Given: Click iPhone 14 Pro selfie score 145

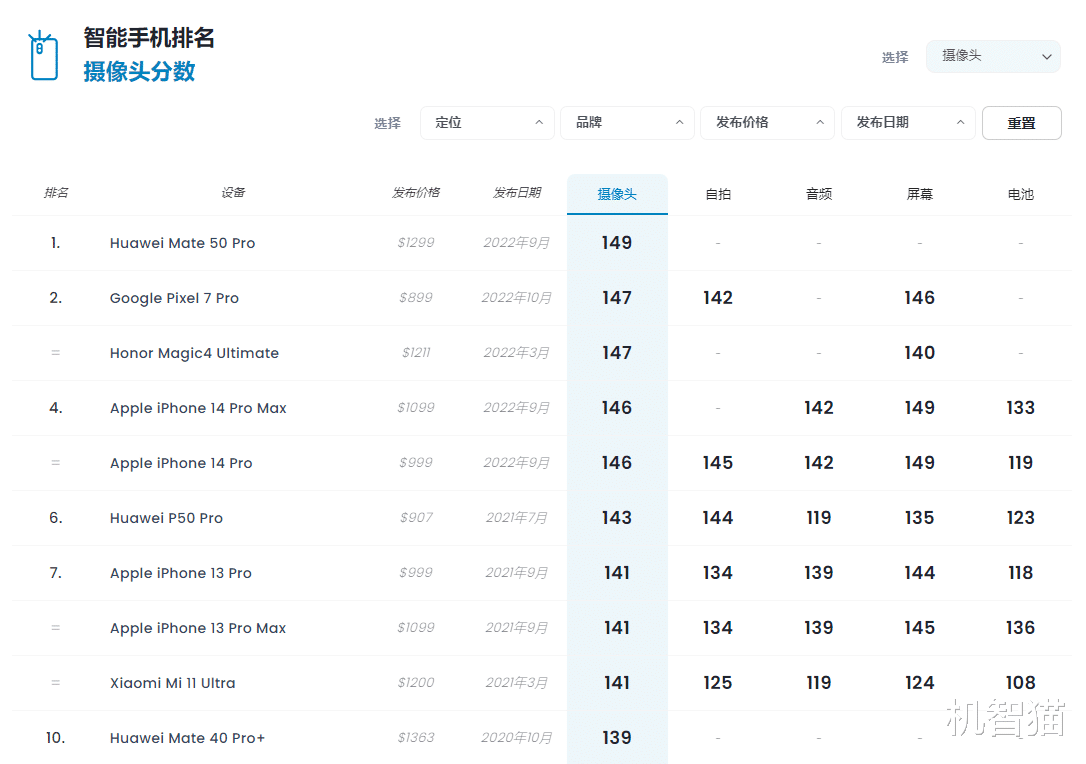Looking at the screenshot, I should 718,463.
